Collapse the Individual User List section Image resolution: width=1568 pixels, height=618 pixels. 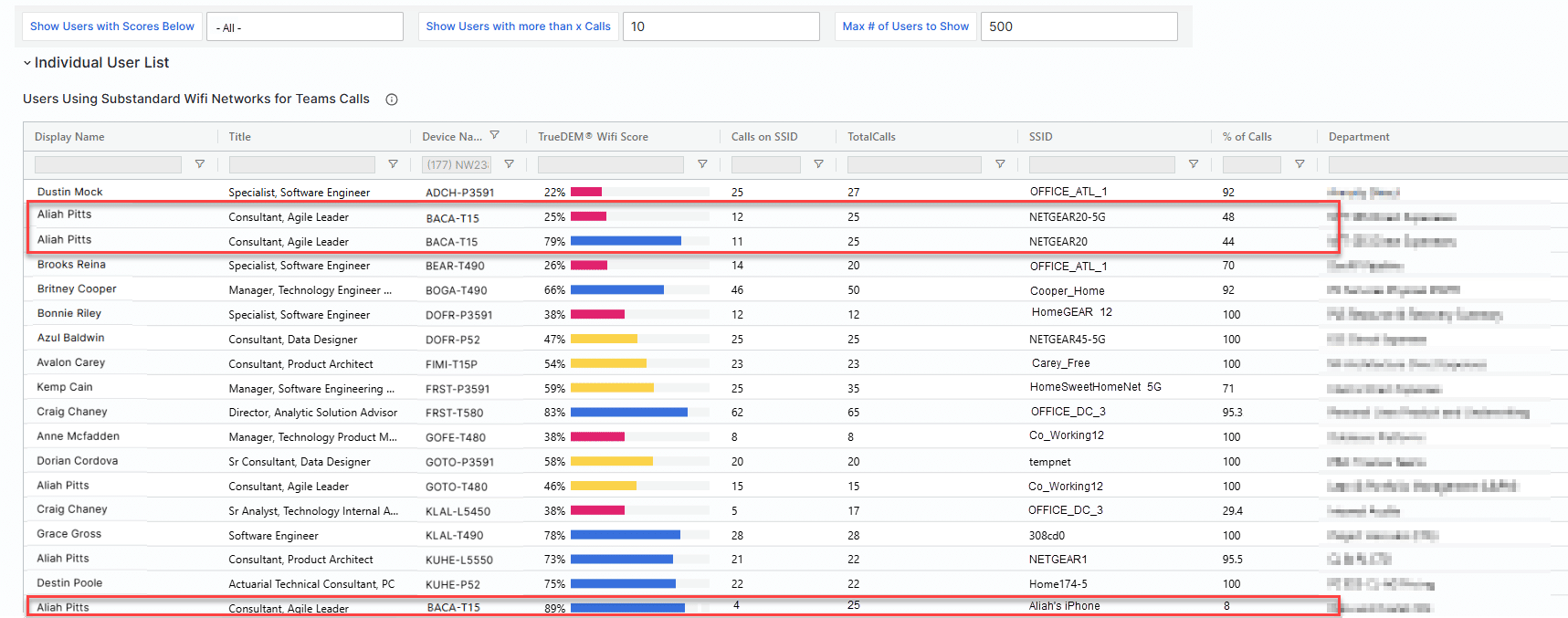[27, 63]
